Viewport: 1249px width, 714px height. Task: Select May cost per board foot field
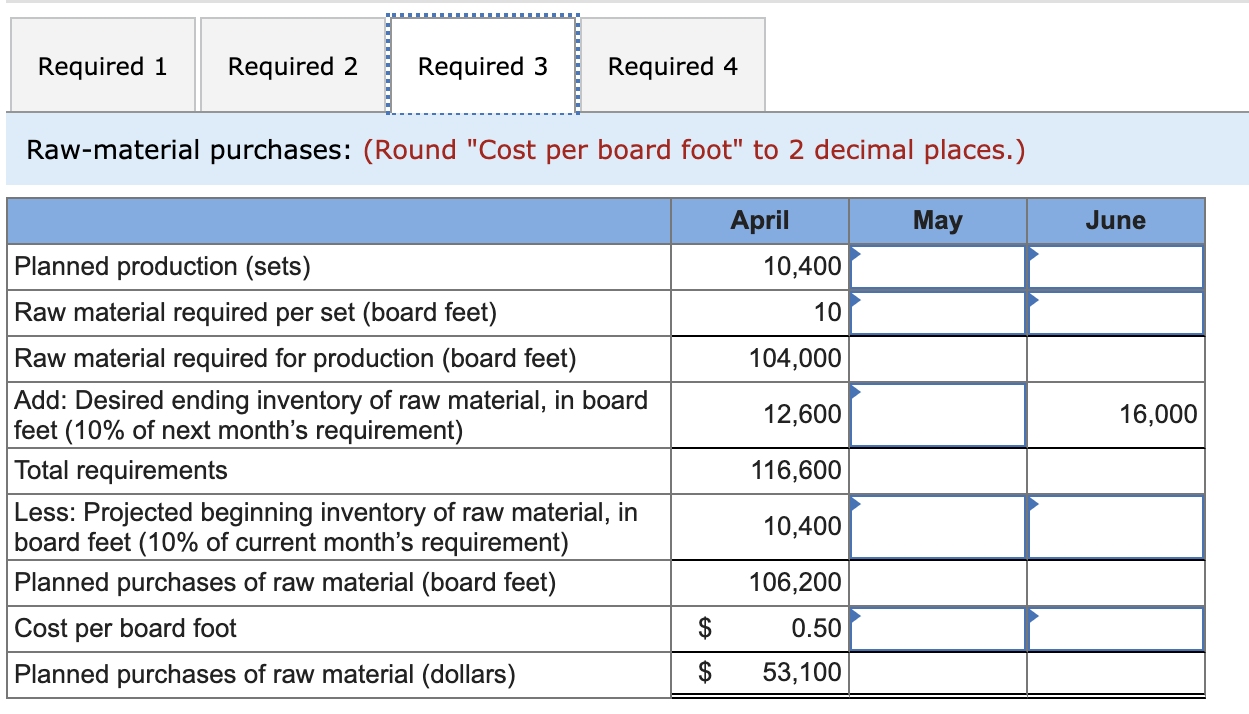click(x=937, y=629)
